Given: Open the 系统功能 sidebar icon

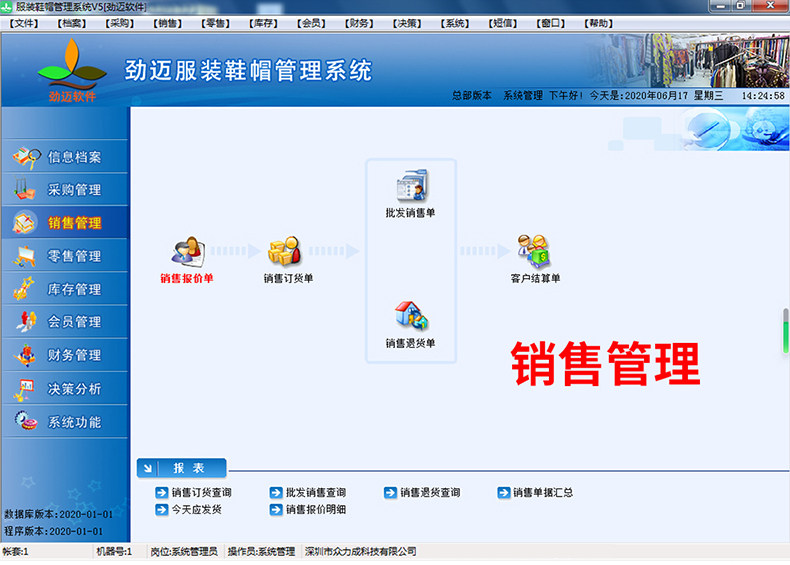Looking at the screenshot, I should click(26, 420).
